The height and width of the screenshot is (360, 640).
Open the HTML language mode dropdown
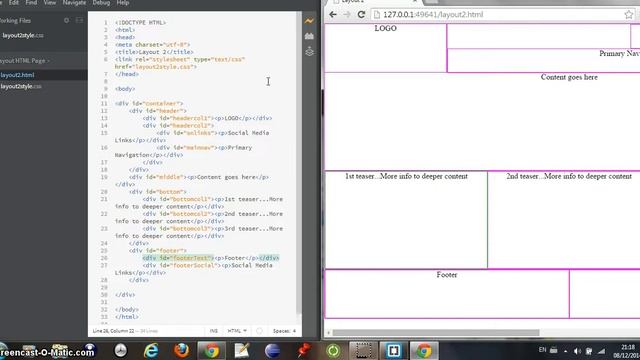pyautogui.click(x=237, y=331)
